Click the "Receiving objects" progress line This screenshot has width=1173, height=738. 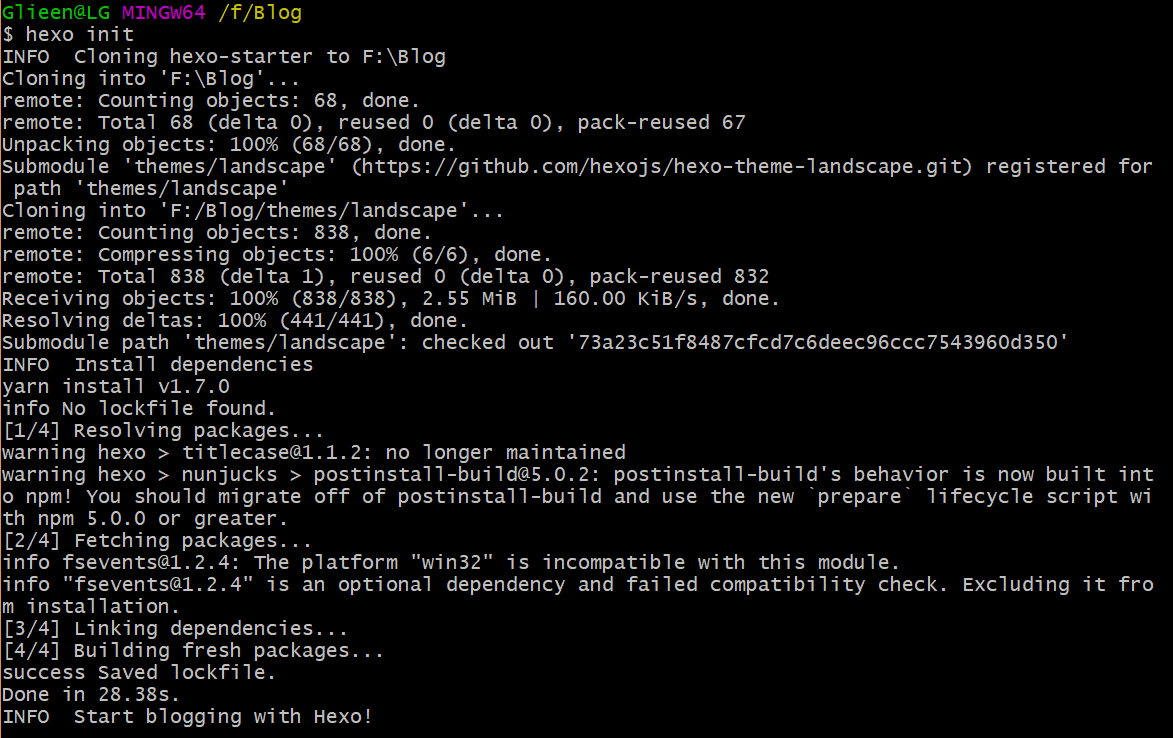click(x=390, y=299)
